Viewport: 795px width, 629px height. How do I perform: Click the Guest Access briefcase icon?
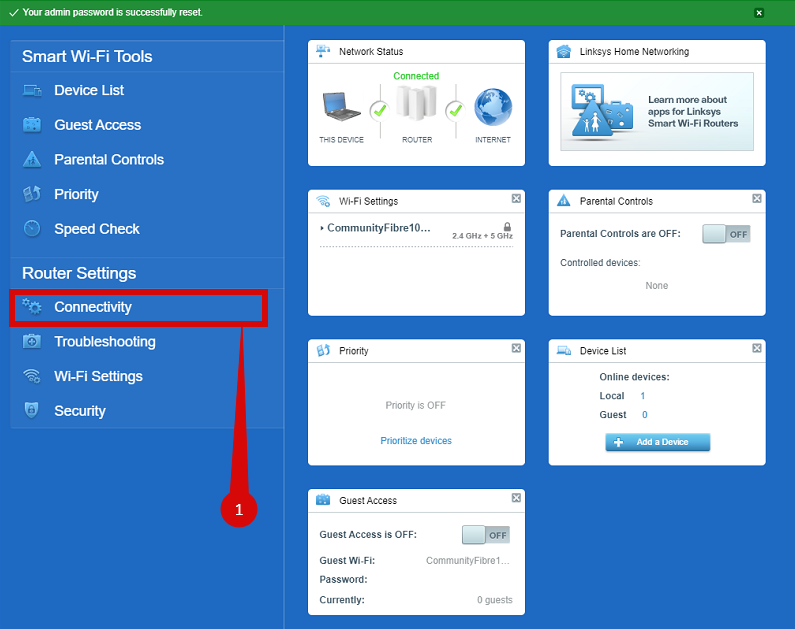(32, 125)
